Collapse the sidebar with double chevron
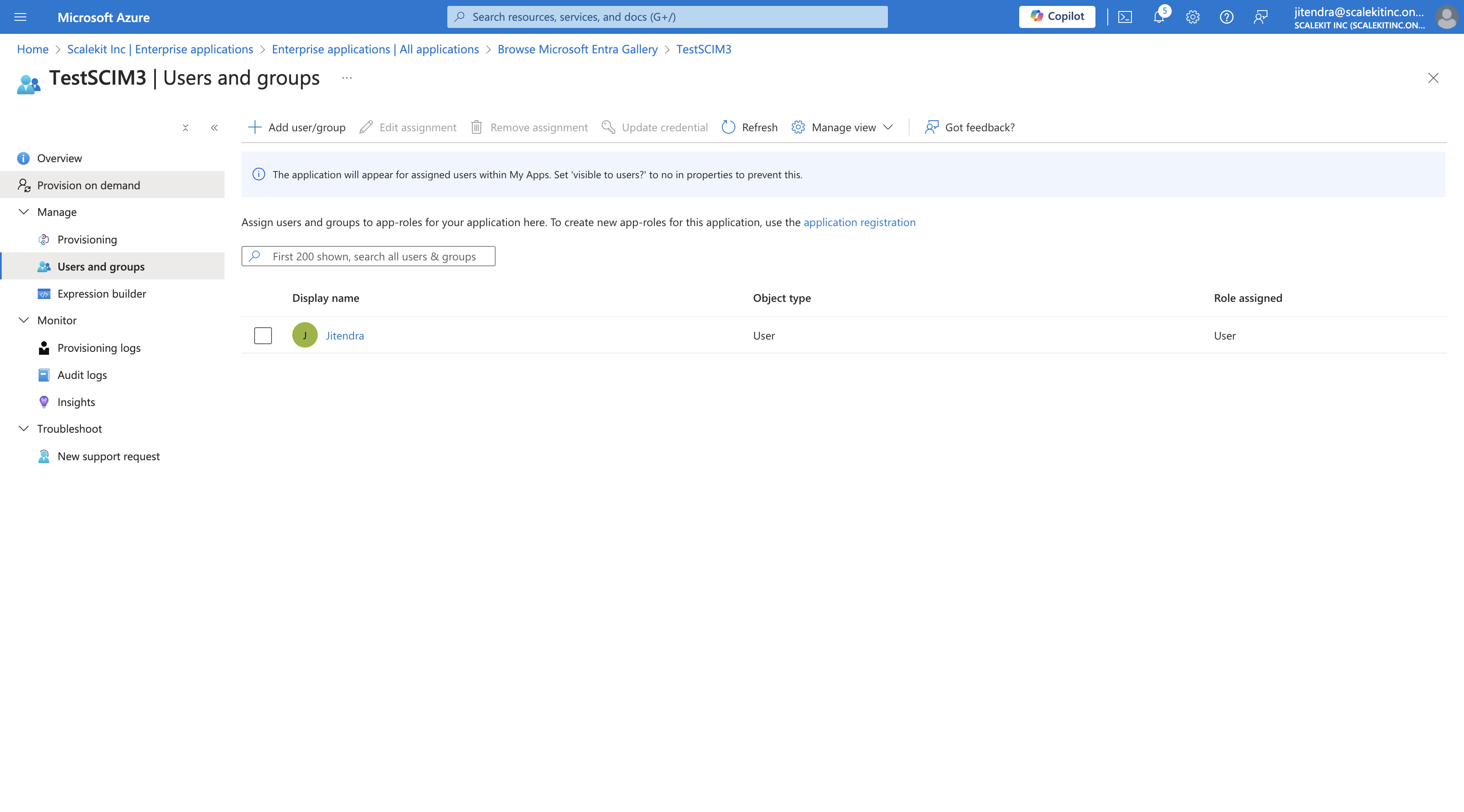1464x812 pixels. (214, 128)
